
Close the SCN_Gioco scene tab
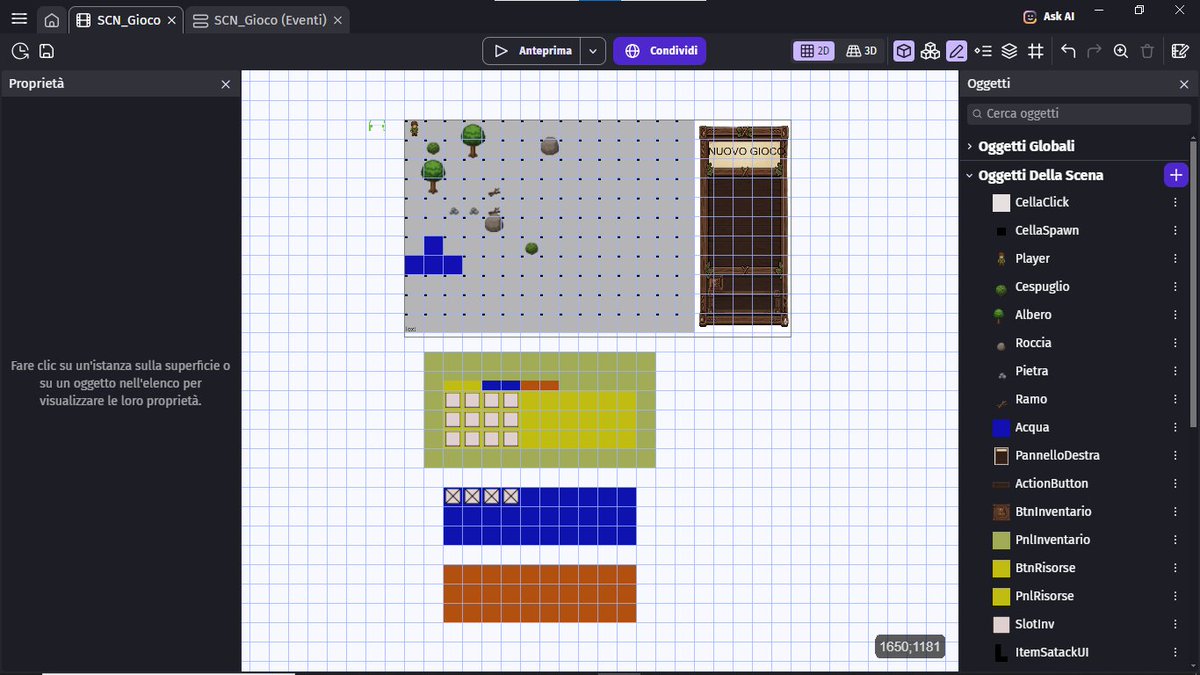coord(172,20)
